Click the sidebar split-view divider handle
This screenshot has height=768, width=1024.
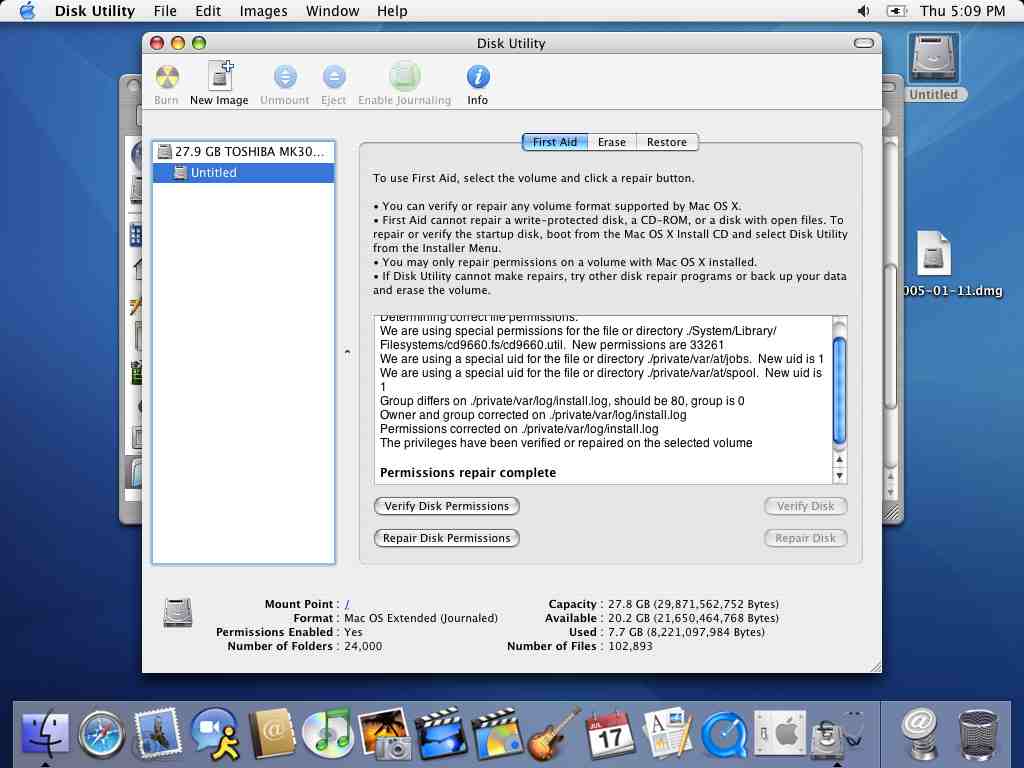pyautogui.click(x=347, y=353)
